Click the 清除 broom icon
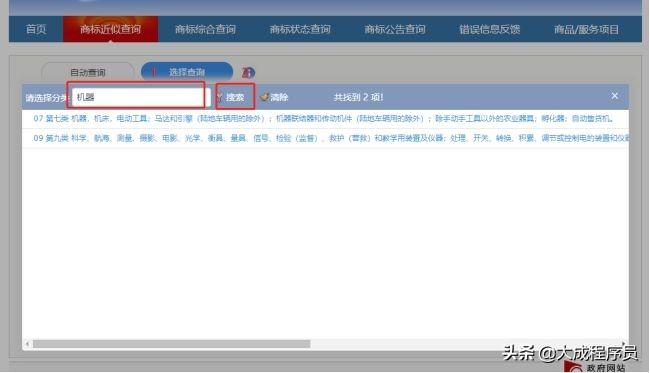Image resolution: width=650 pixels, height=373 pixels. [x=264, y=97]
